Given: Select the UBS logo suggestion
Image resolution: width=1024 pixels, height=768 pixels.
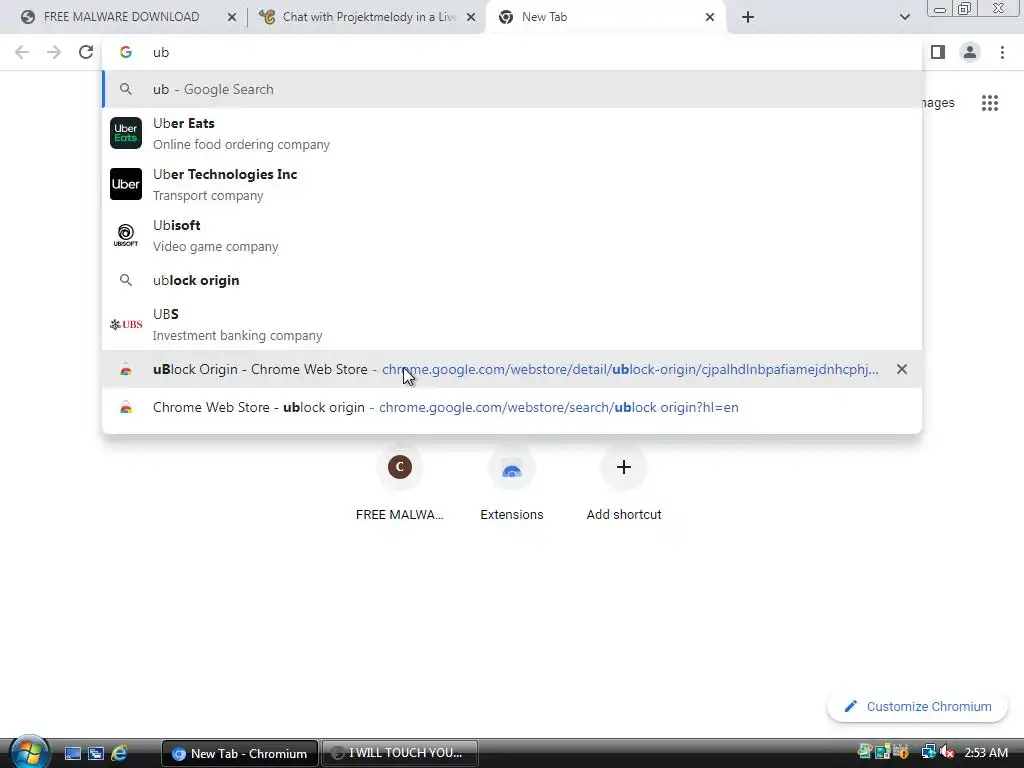Looking at the screenshot, I should [x=126, y=325].
